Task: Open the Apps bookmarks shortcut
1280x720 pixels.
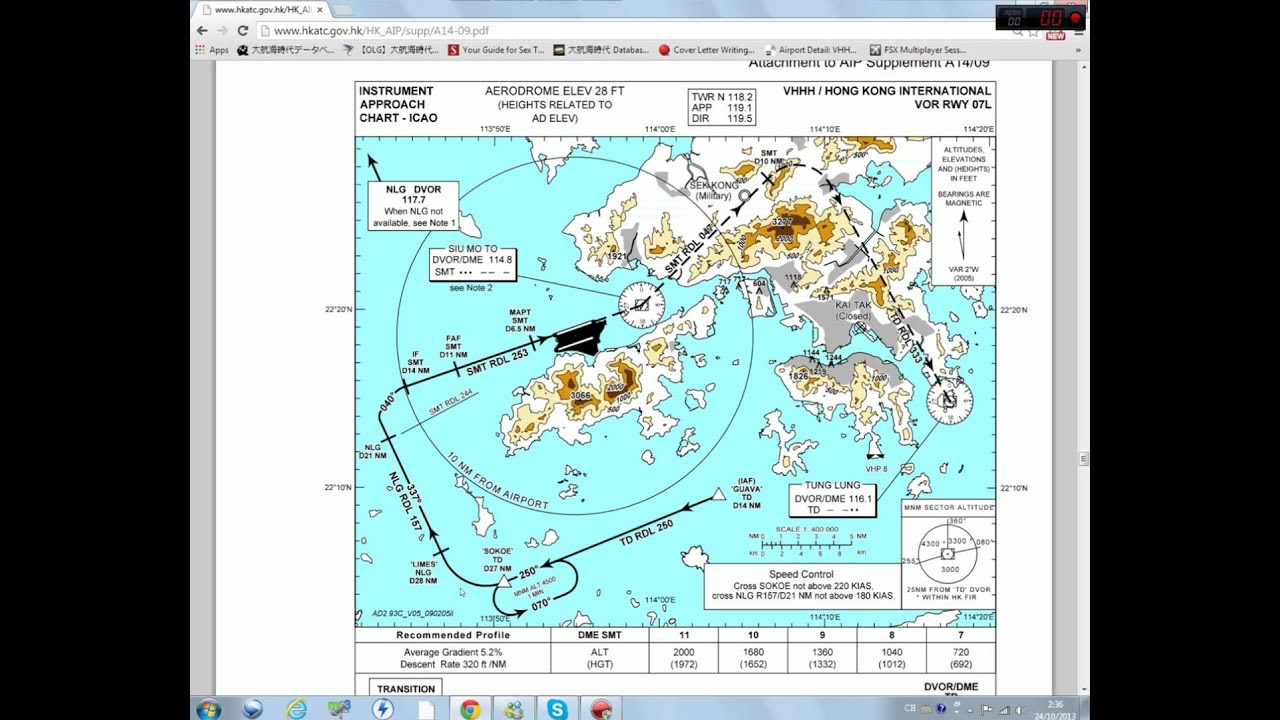Action: 212,49
